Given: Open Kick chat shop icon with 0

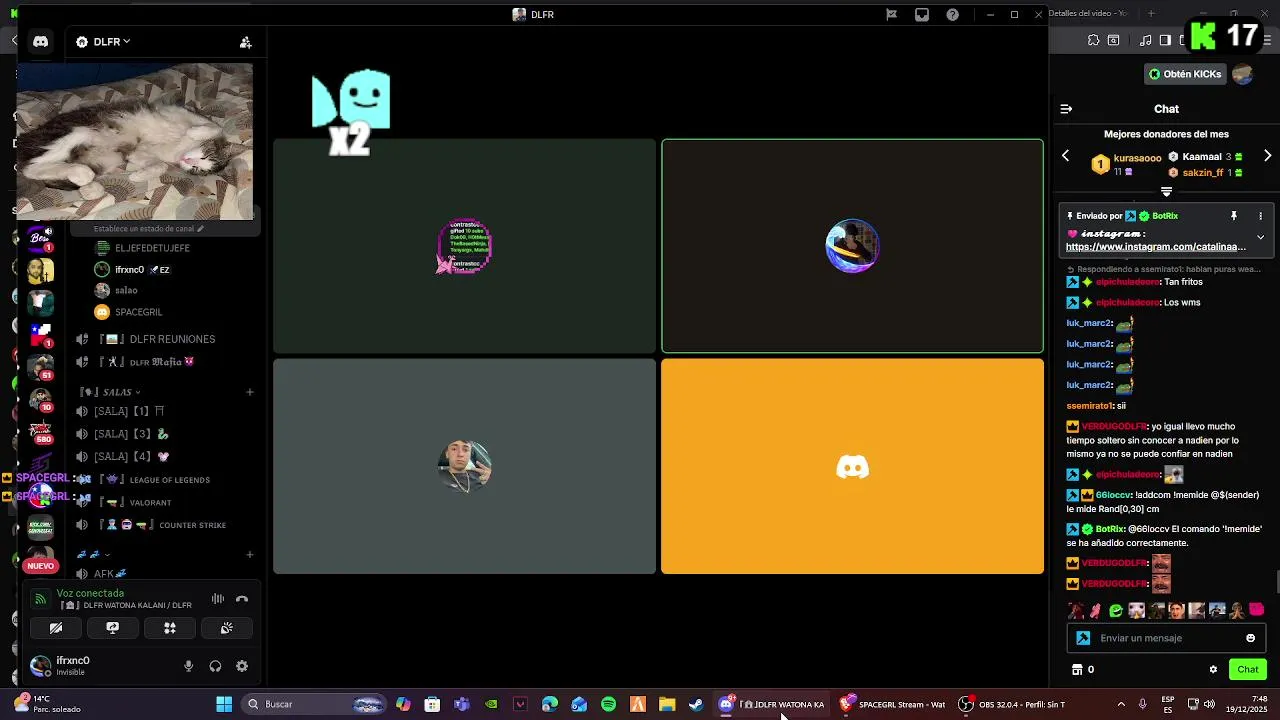Looking at the screenshot, I should pos(1083,670).
